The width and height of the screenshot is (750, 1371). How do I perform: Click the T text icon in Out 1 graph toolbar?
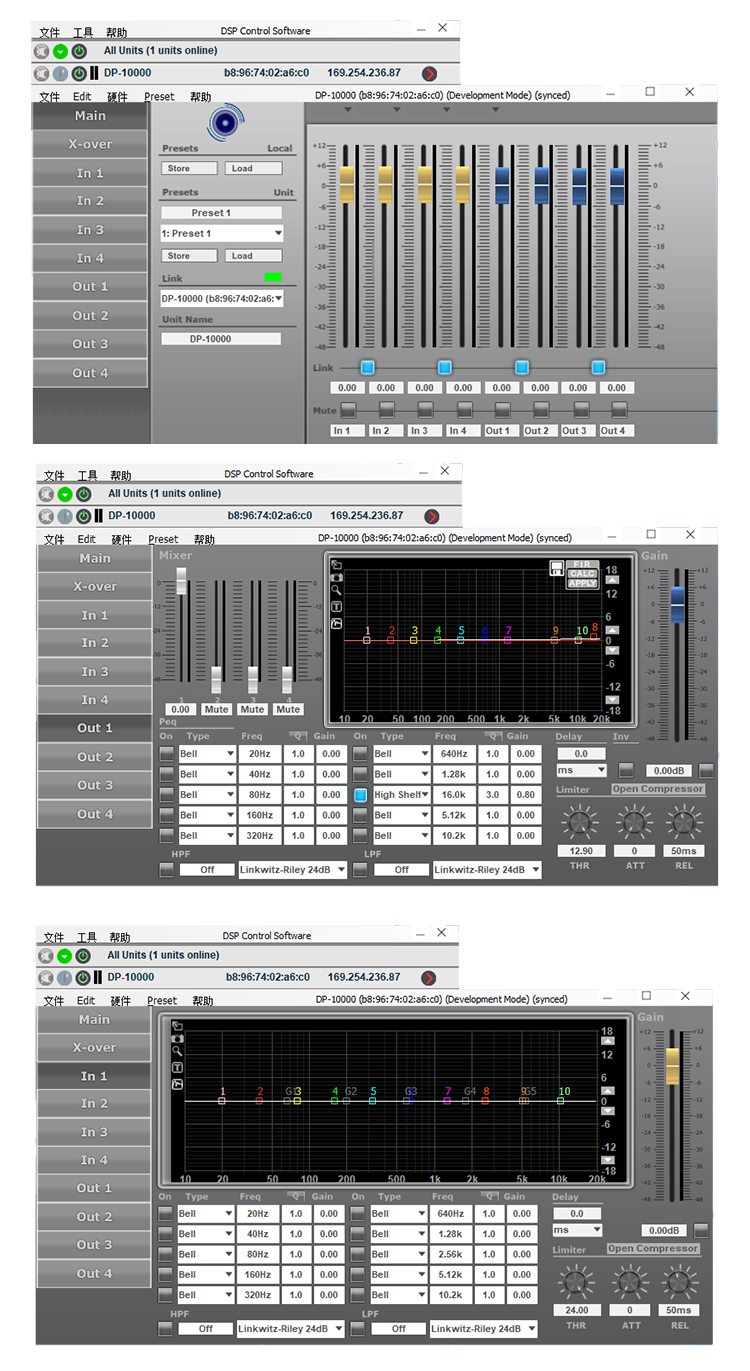337,607
